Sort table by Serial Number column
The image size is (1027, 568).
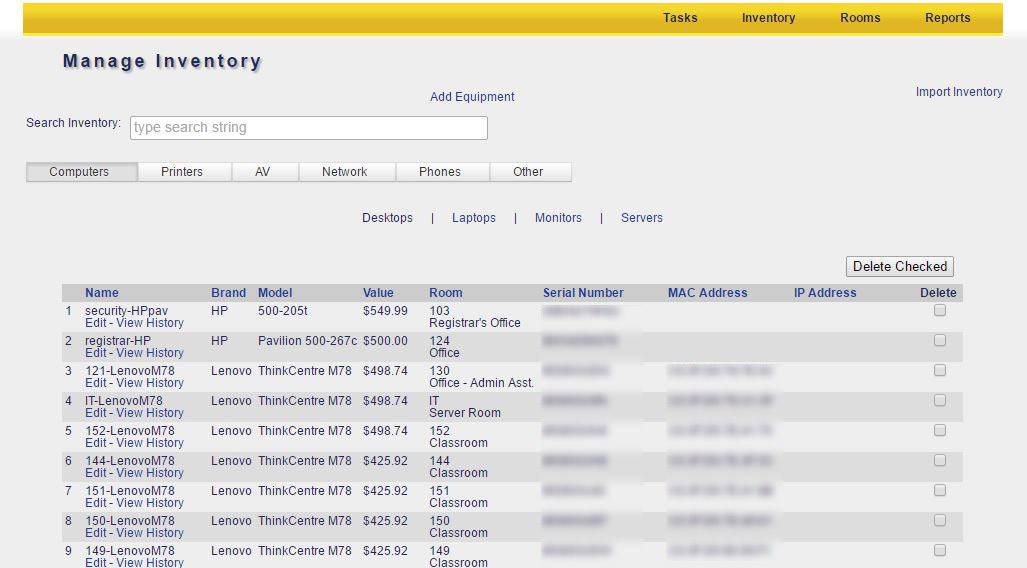[x=583, y=293]
